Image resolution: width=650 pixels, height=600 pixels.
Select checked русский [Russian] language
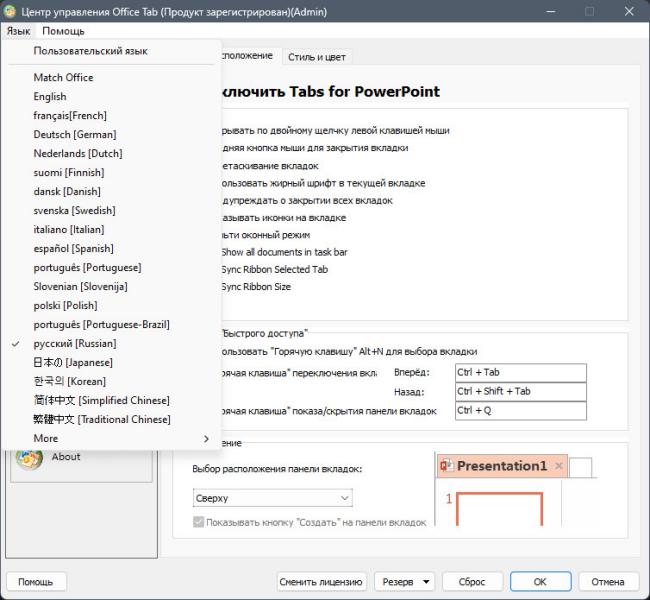pyautogui.click(x=111, y=344)
